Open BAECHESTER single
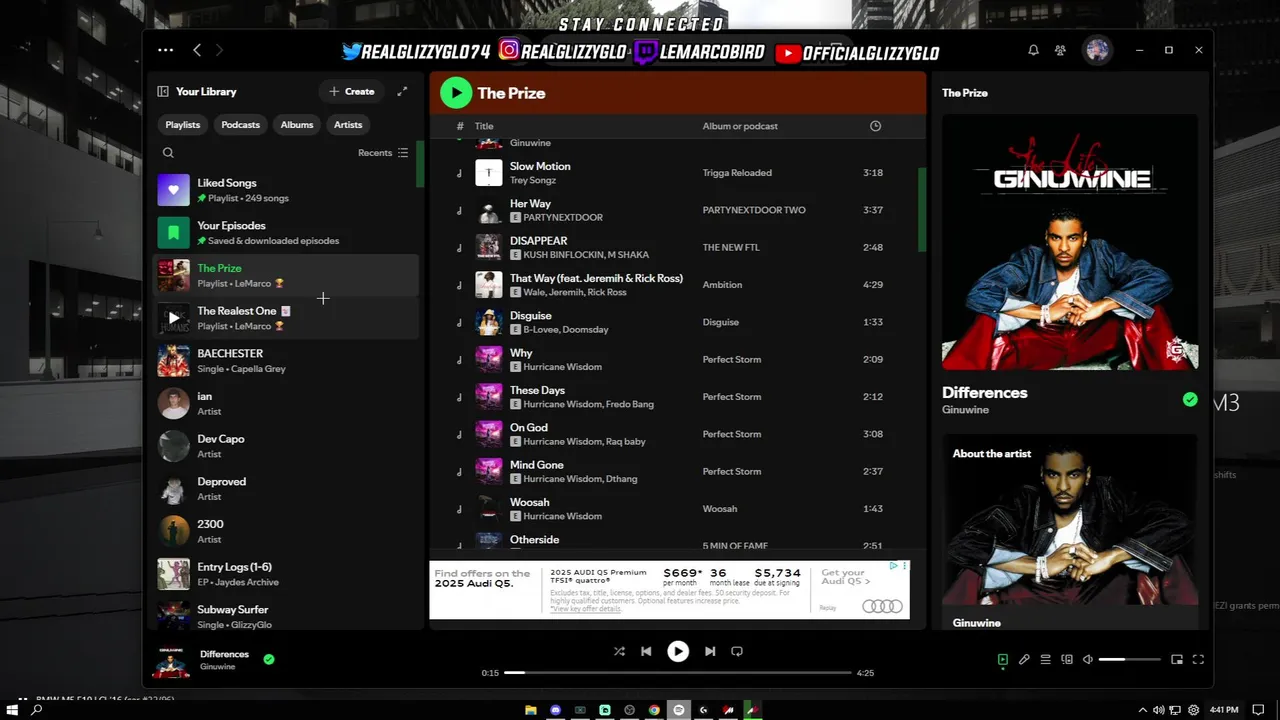 [285, 361]
